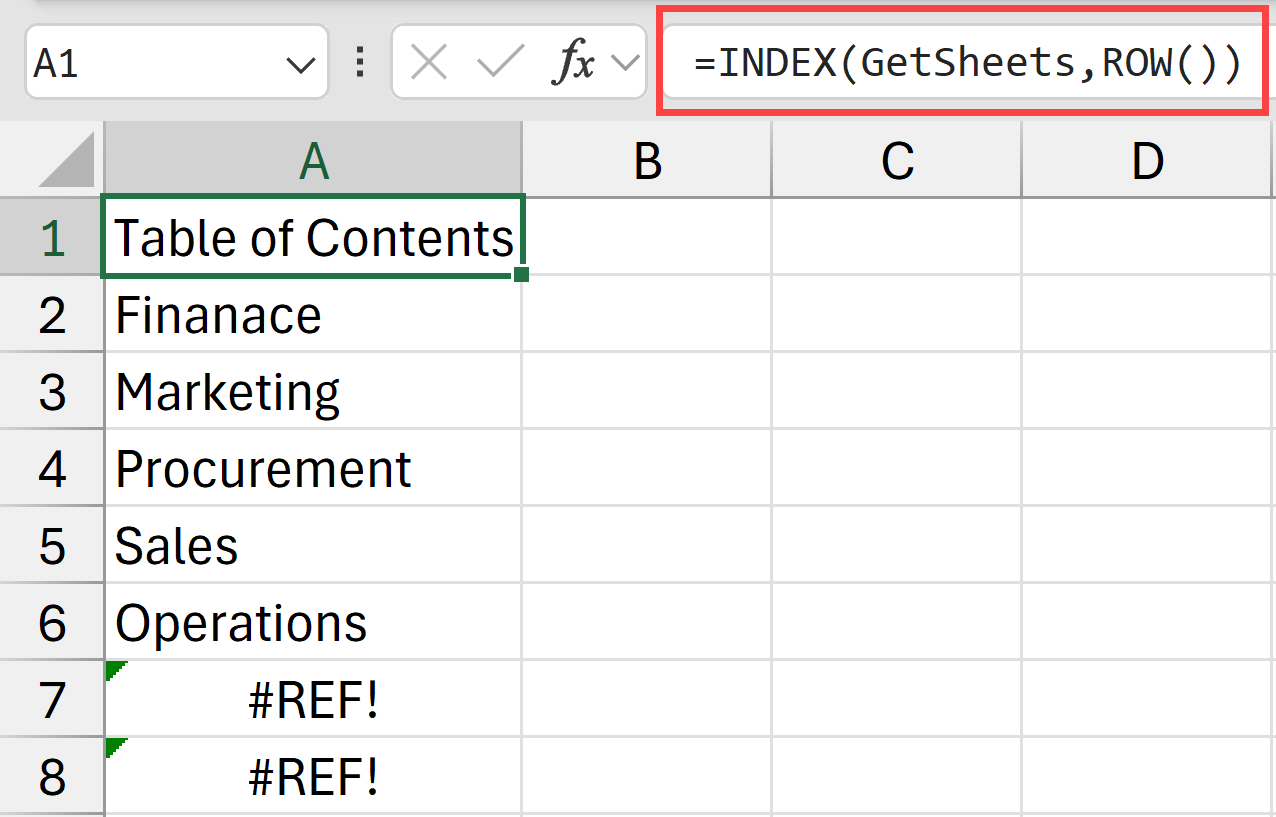The image size is (1276, 817).
Task: Select the cell 'Marketing'
Action: click(313, 391)
